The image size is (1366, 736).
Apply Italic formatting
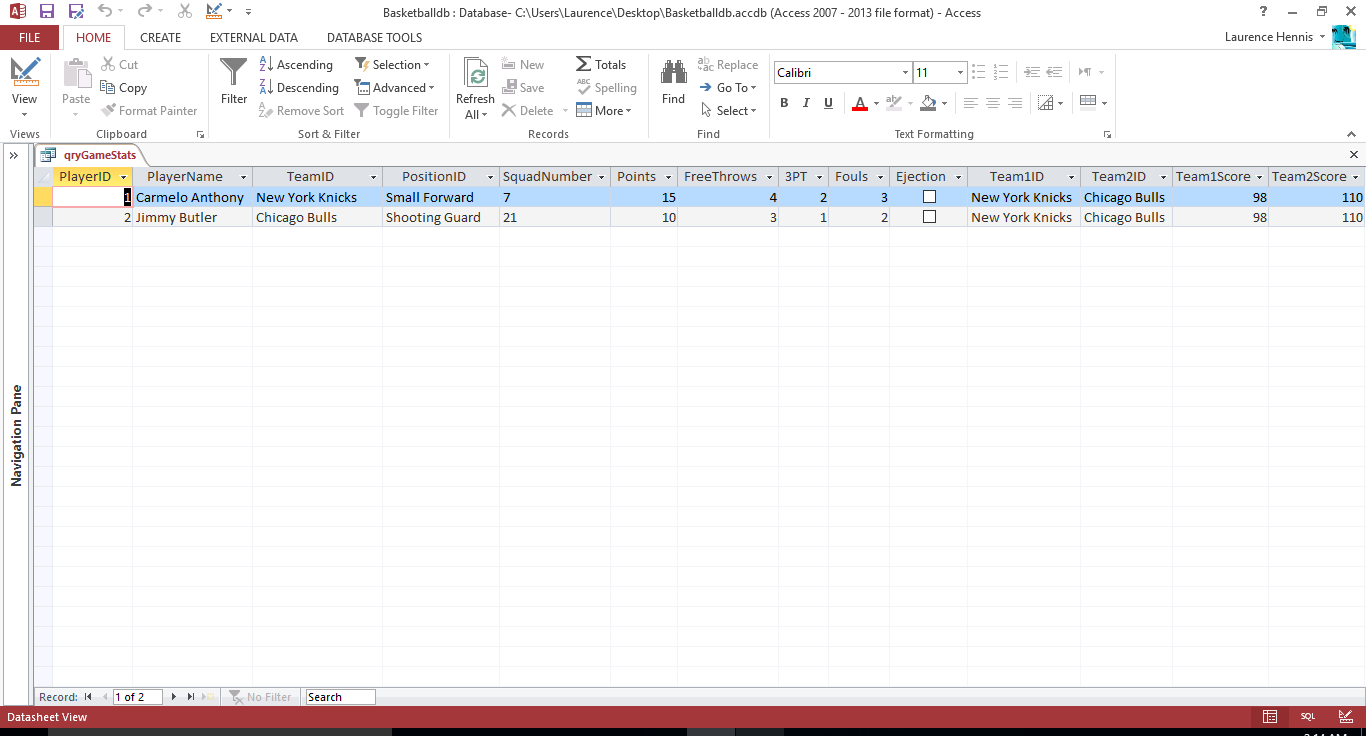click(806, 103)
